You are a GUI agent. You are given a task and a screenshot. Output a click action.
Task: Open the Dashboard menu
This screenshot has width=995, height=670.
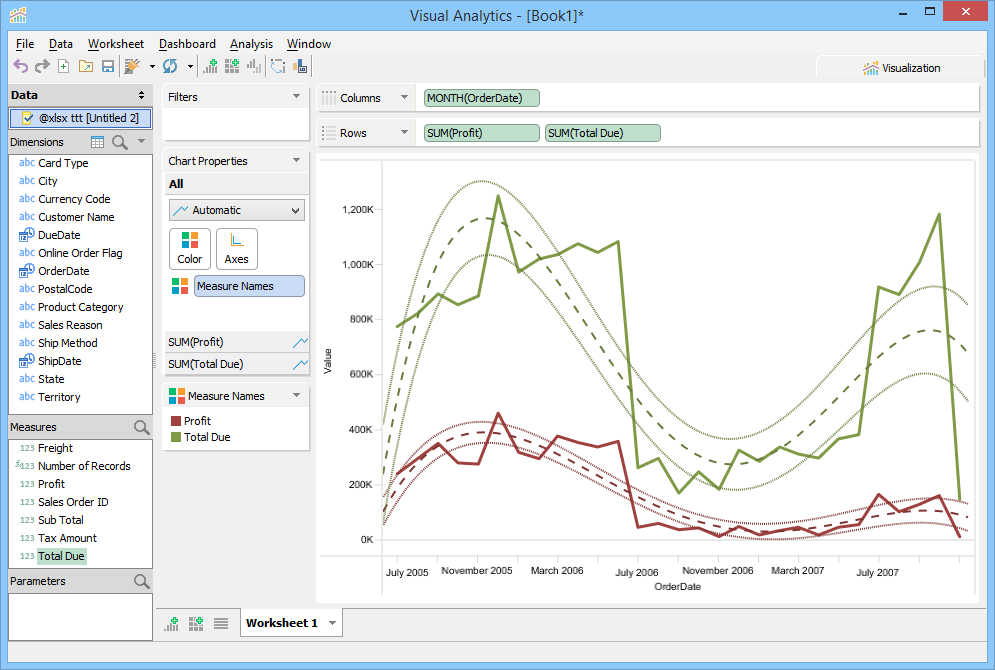click(x=187, y=44)
